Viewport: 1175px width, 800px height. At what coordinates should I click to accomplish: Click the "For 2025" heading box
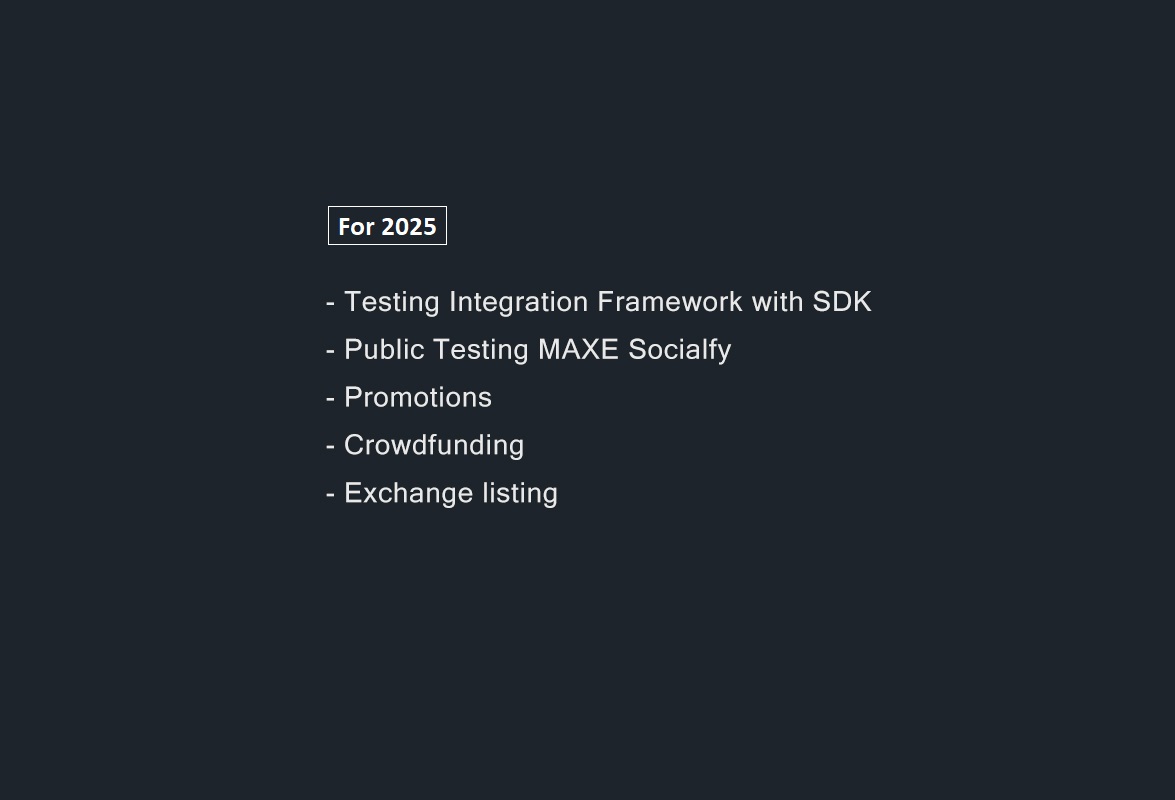click(387, 226)
